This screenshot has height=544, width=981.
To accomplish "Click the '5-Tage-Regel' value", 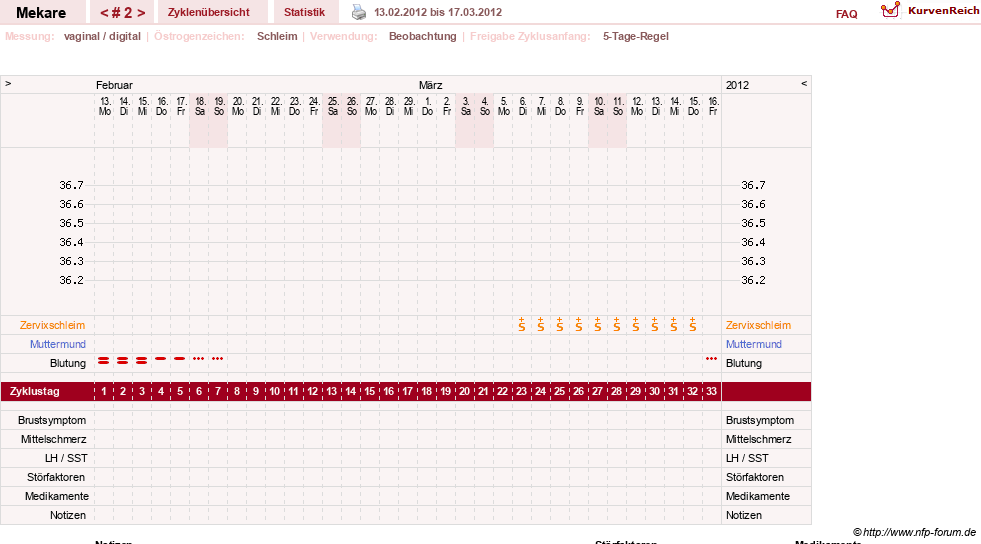I will click(x=636, y=36).
